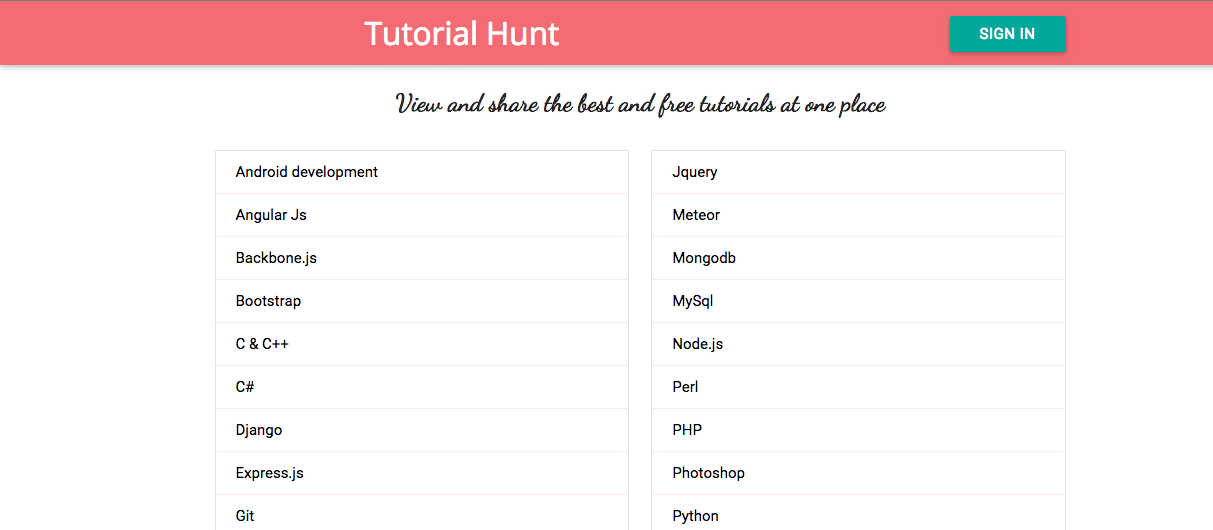Select the Jquery category
The image size is (1213, 530).
click(858, 172)
